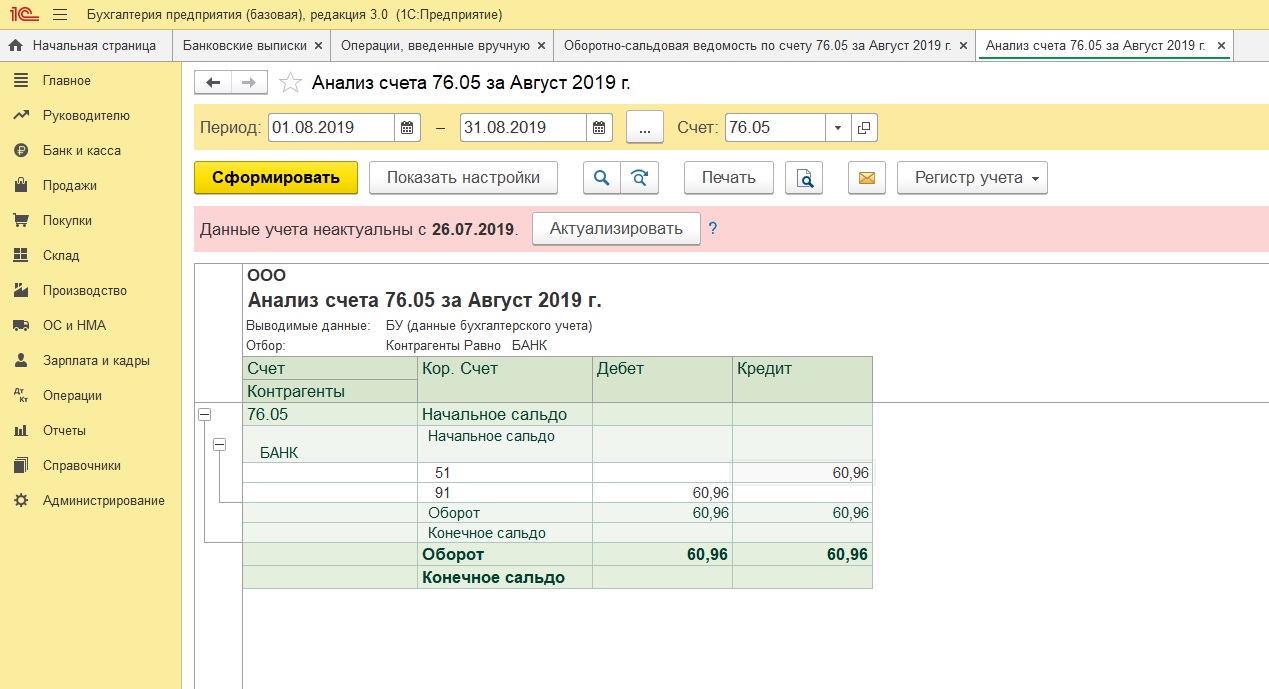Close the Операции, введенные вручную tab
Viewport: 1269px width, 689px height.
(x=542, y=45)
